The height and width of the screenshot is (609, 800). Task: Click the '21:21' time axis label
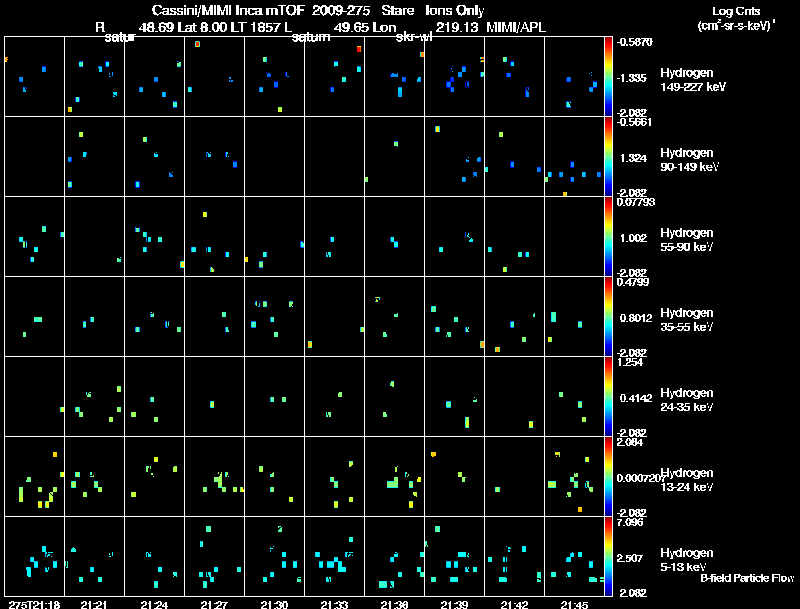pyautogui.click(x=94, y=605)
